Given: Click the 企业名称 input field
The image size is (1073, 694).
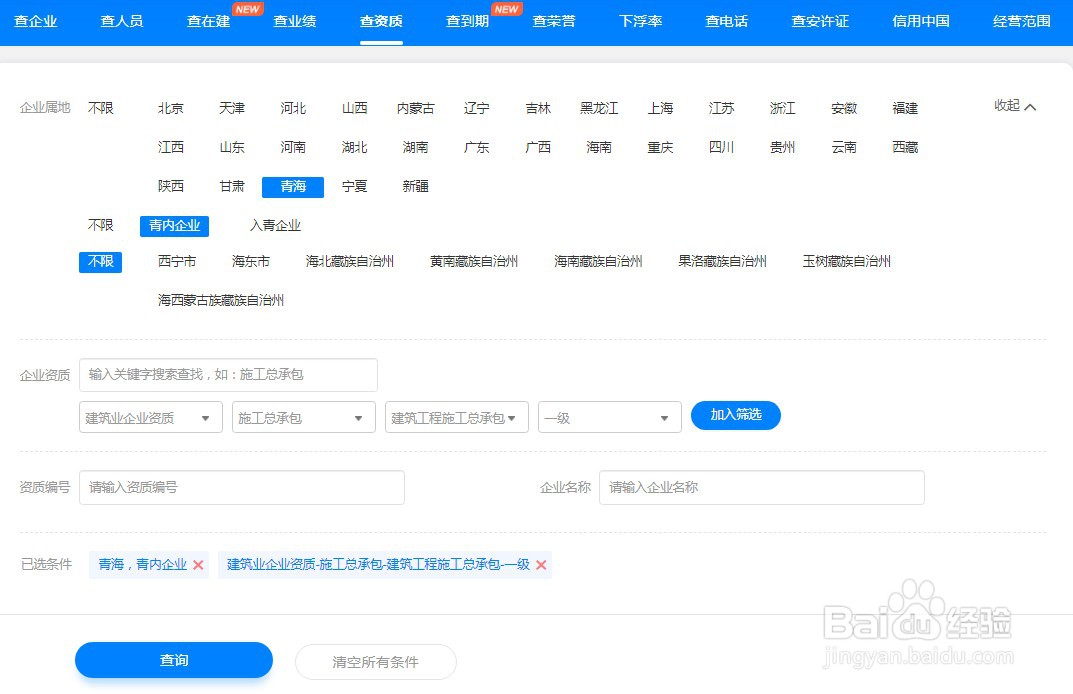Looking at the screenshot, I should pyautogui.click(x=761, y=487).
